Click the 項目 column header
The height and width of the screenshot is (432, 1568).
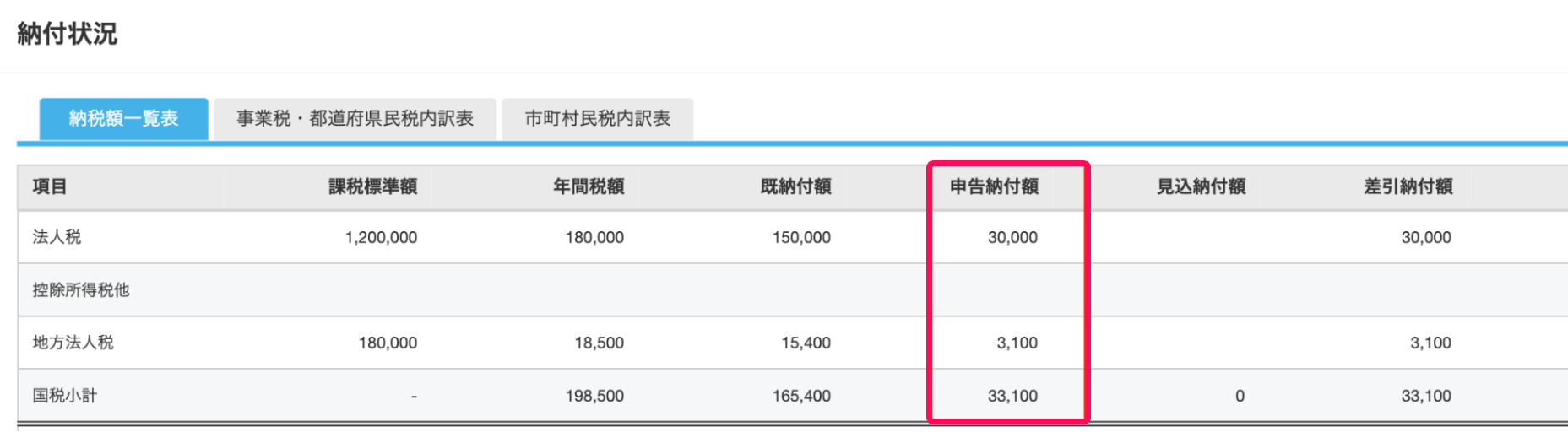[50, 186]
